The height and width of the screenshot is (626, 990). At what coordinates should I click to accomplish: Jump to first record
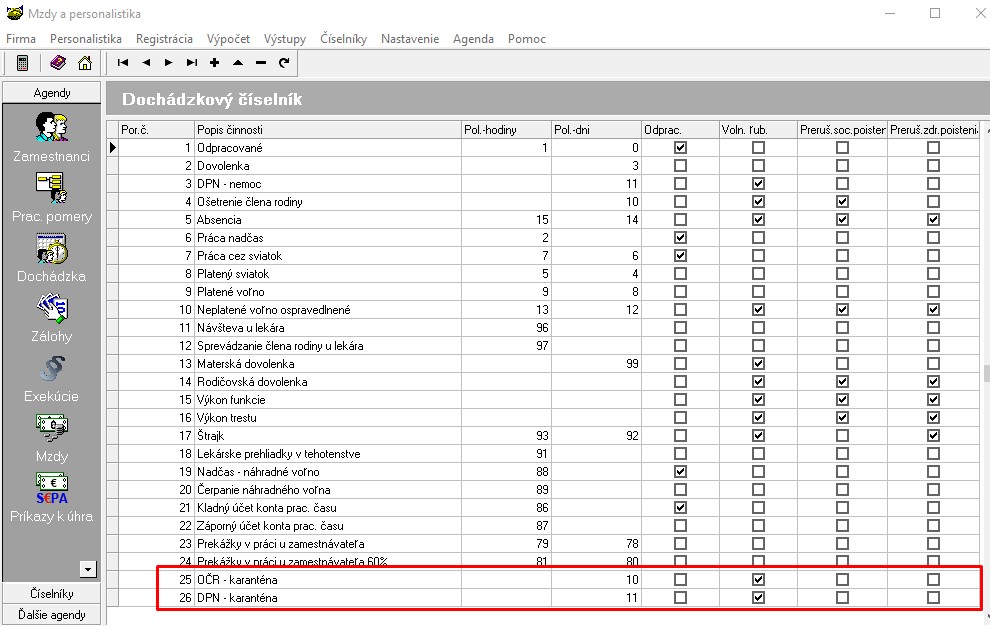(123, 63)
